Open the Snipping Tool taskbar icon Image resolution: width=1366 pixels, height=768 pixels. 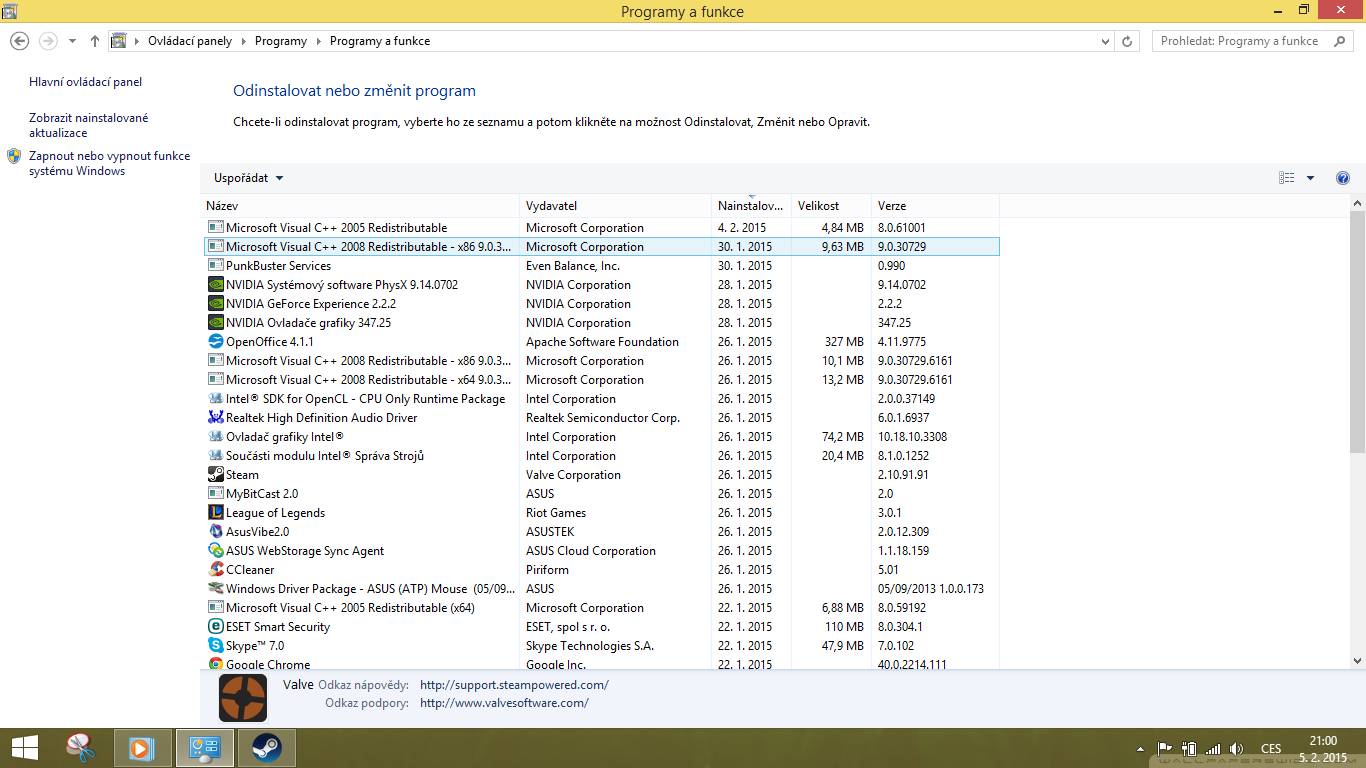tap(81, 748)
